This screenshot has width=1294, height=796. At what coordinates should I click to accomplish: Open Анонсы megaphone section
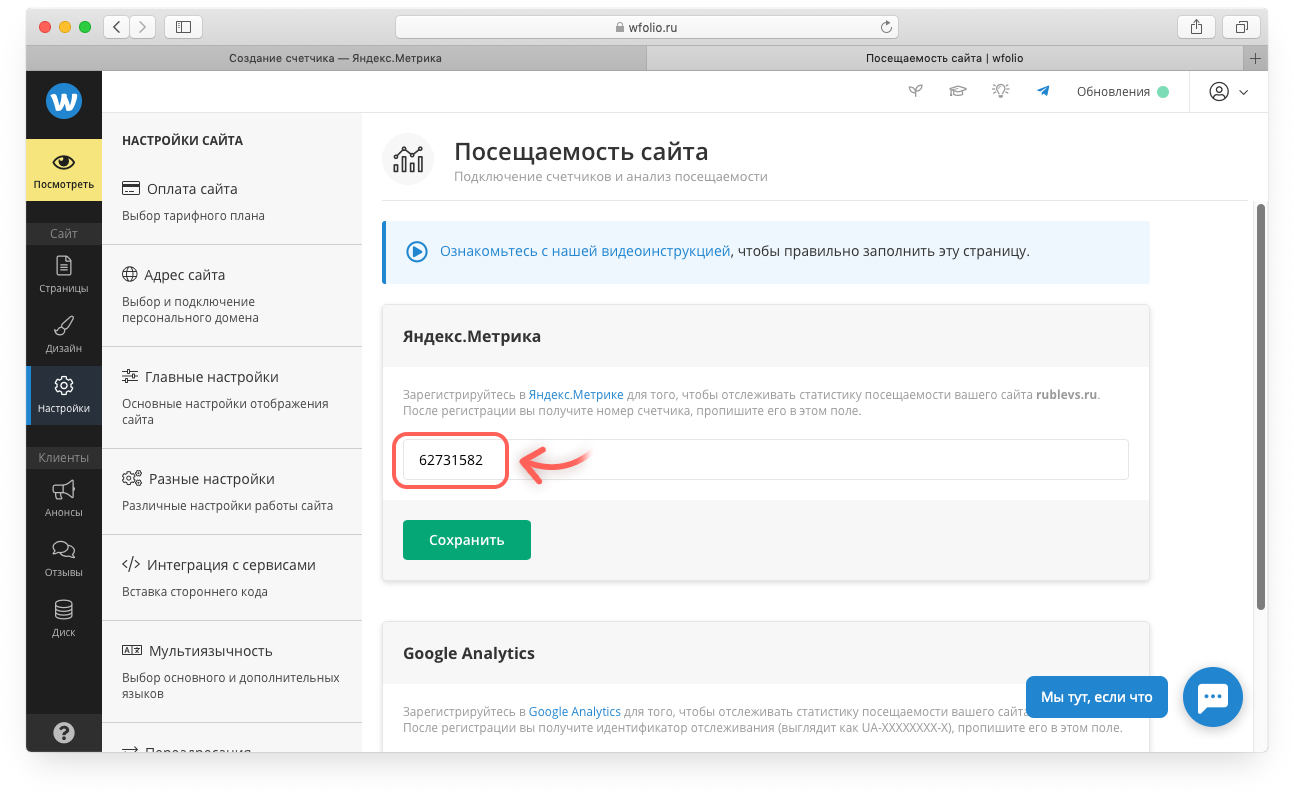(64, 498)
